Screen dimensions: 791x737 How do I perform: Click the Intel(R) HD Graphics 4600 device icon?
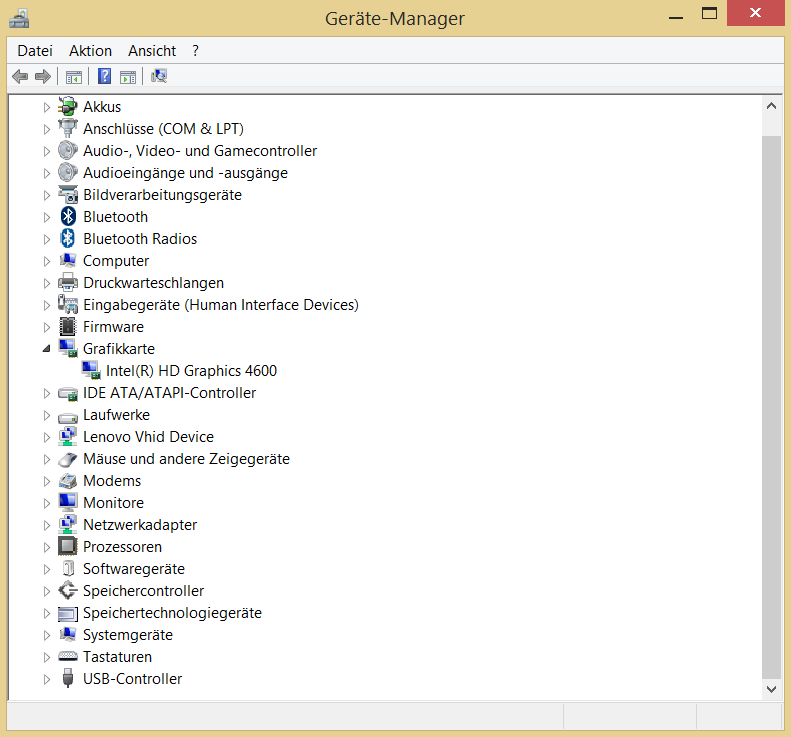point(91,370)
